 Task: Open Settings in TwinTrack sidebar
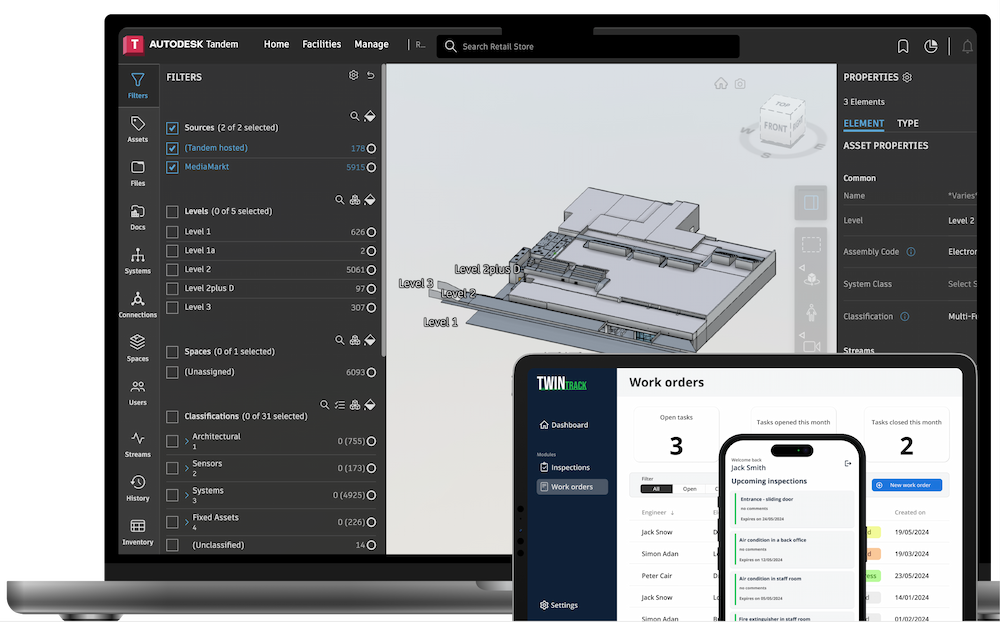pos(559,605)
